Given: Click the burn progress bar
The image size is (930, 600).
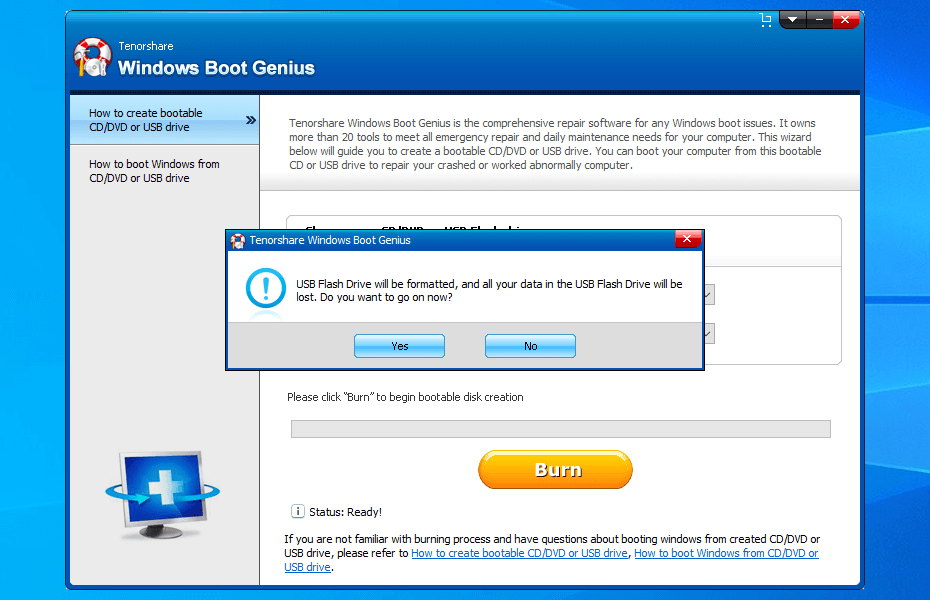Looking at the screenshot, I should pos(560,429).
